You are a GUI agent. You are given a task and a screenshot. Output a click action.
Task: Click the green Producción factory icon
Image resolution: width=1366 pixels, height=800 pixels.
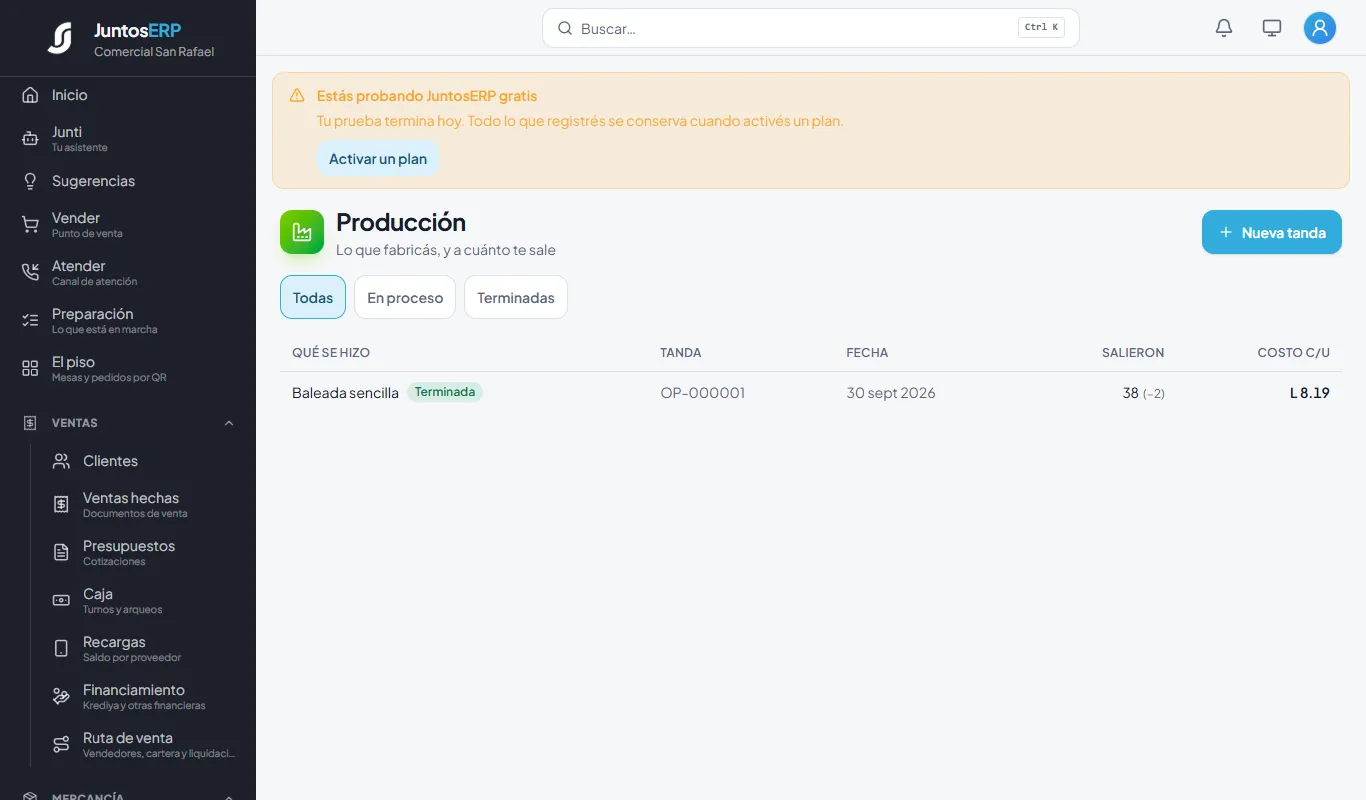pyautogui.click(x=302, y=232)
